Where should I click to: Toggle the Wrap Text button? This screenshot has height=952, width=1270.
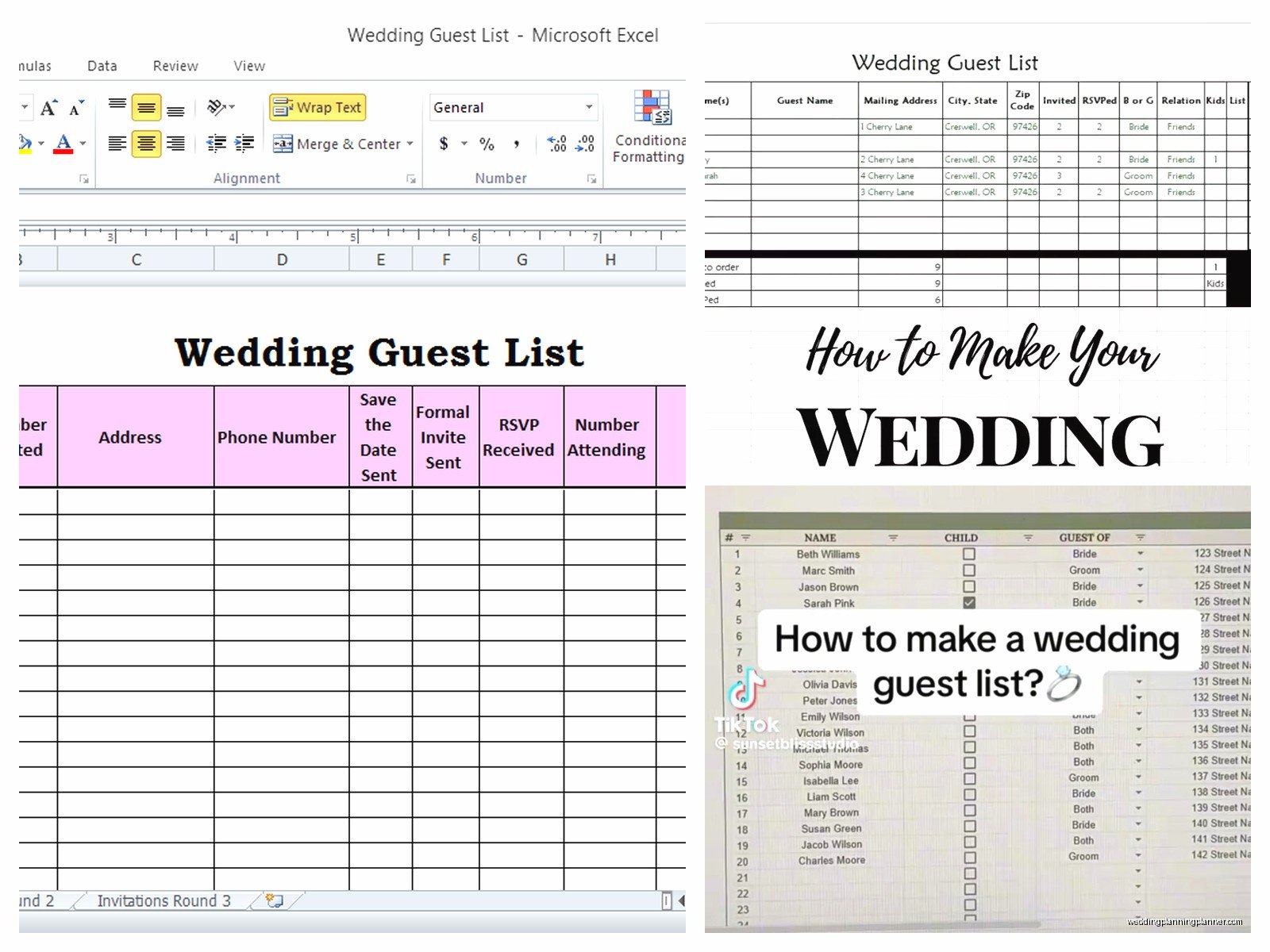point(317,107)
